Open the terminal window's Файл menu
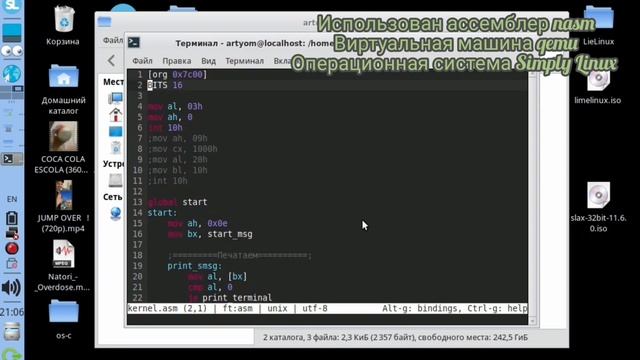The image size is (640, 360). 142,61
